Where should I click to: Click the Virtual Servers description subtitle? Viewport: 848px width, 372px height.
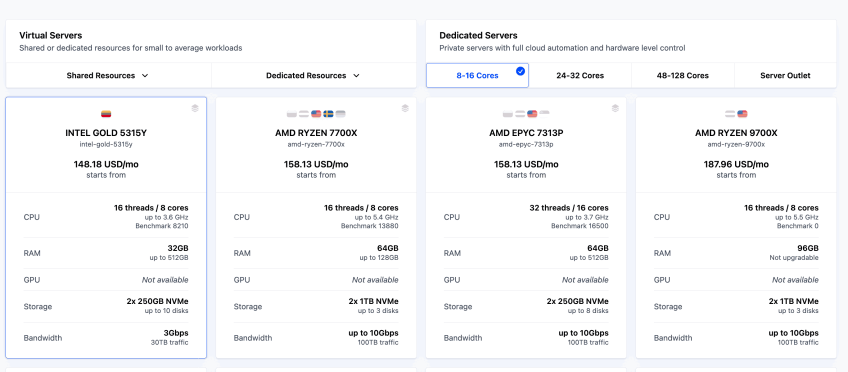coord(131,48)
